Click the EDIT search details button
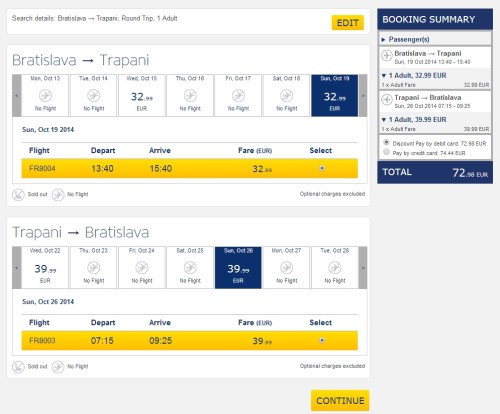Image resolution: width=500 pixels, height=414 pixels. click(x=348, y=23)
